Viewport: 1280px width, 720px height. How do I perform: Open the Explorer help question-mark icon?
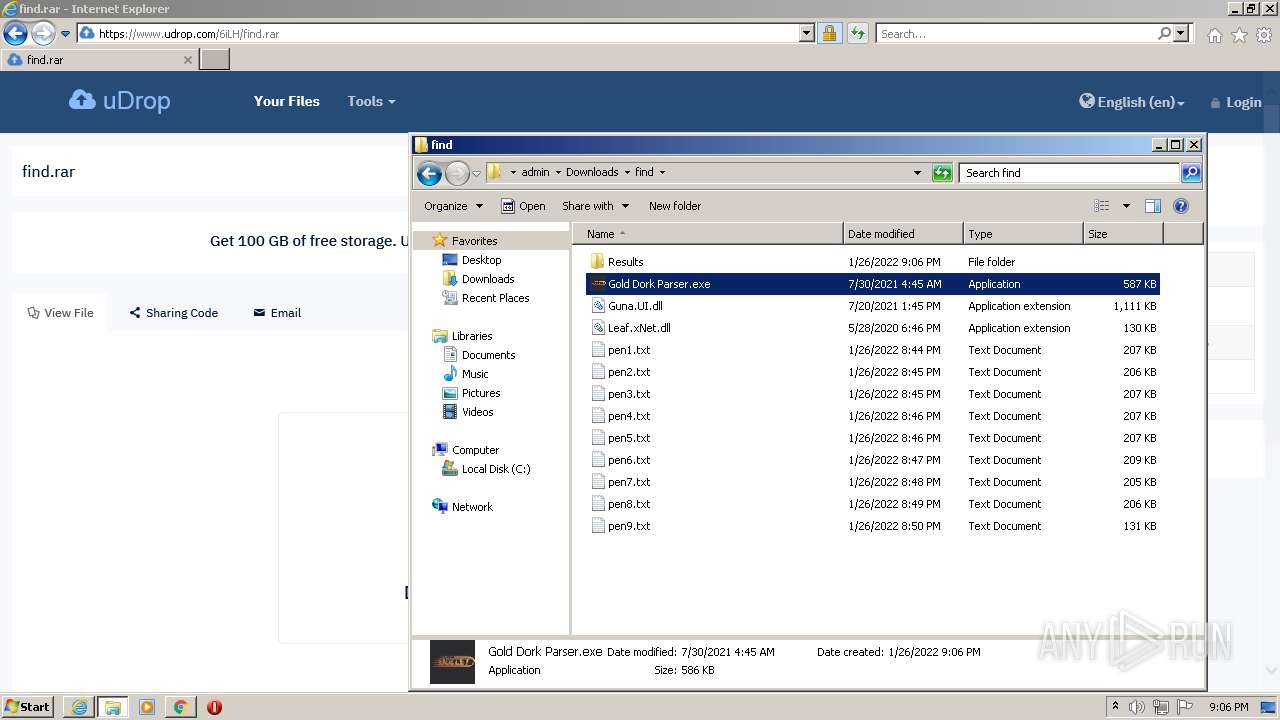click(1180, 206)
